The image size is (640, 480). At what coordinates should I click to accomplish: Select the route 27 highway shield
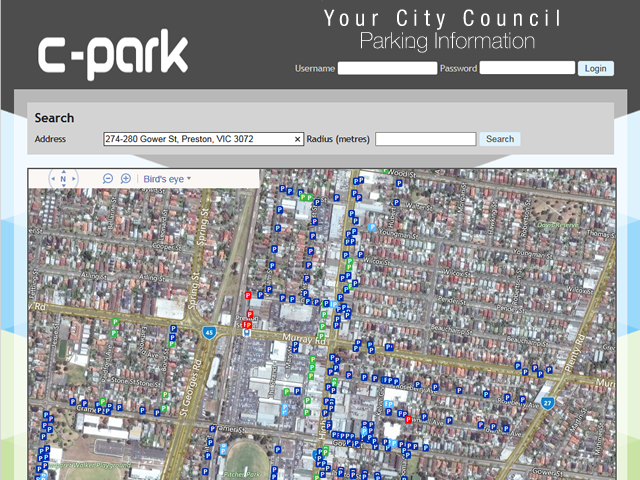pos(548,402)
